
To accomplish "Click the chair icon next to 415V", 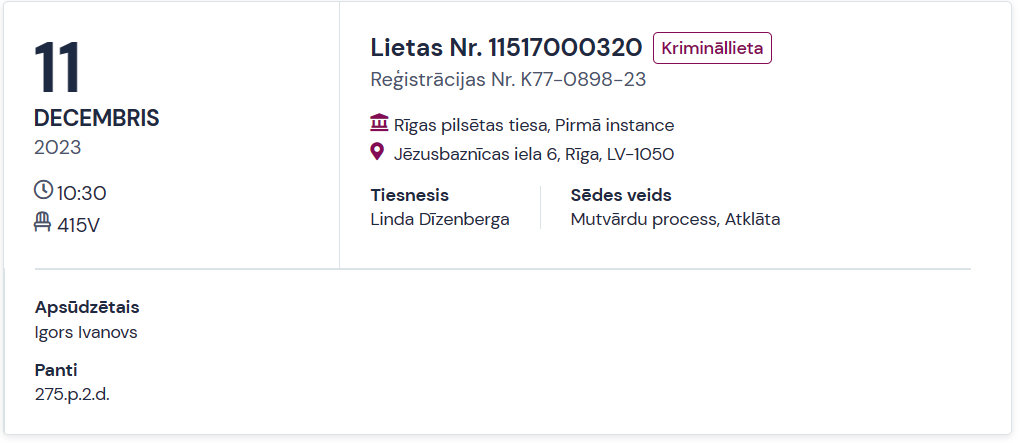I will click(x=42, y=222).
